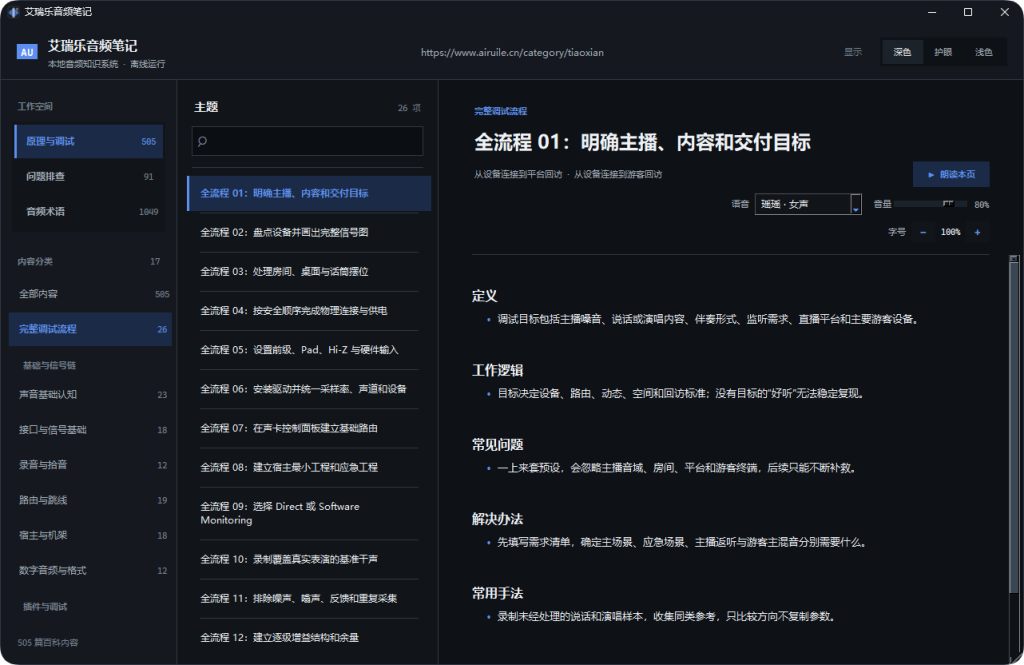
Task: Maximize the 艾瑞乐音频笔记 window
Action: coord(968,12)
